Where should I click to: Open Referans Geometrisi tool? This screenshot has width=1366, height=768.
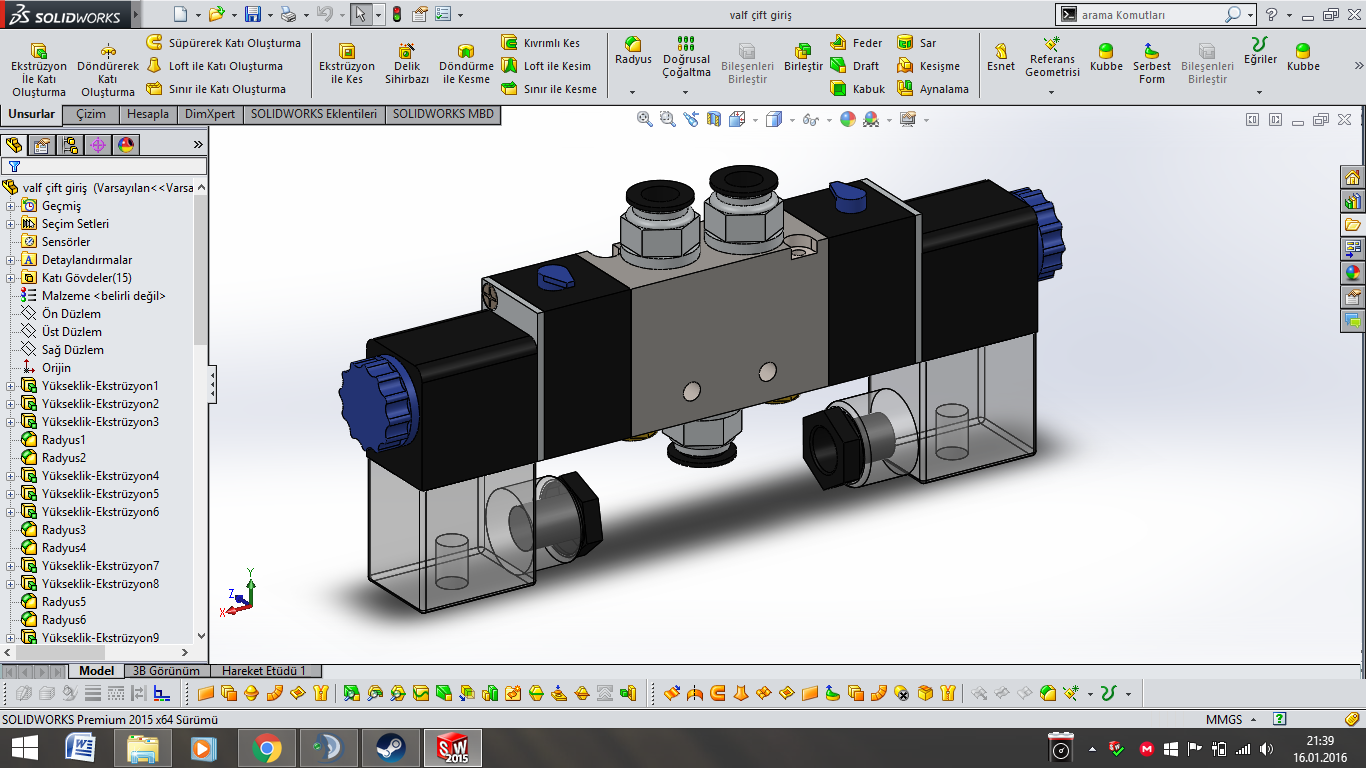click(1052, 57)
